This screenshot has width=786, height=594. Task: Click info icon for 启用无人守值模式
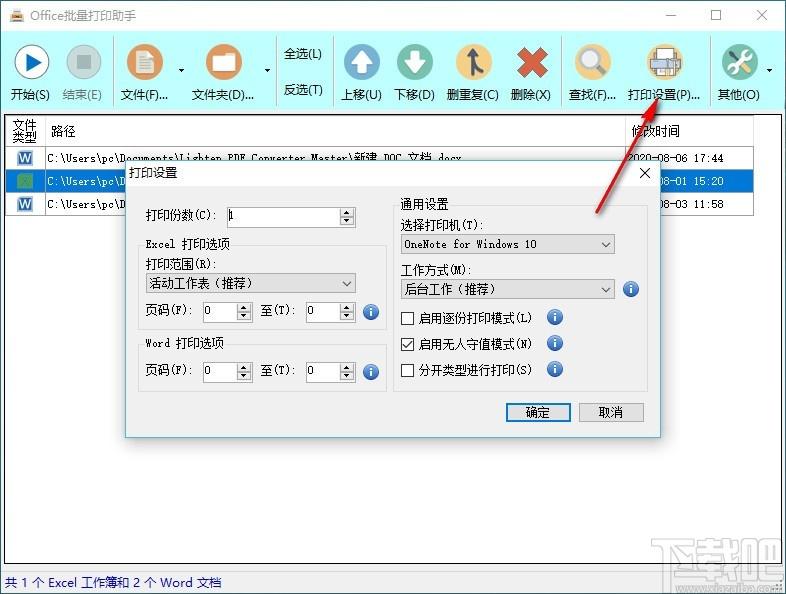point(554,343)
